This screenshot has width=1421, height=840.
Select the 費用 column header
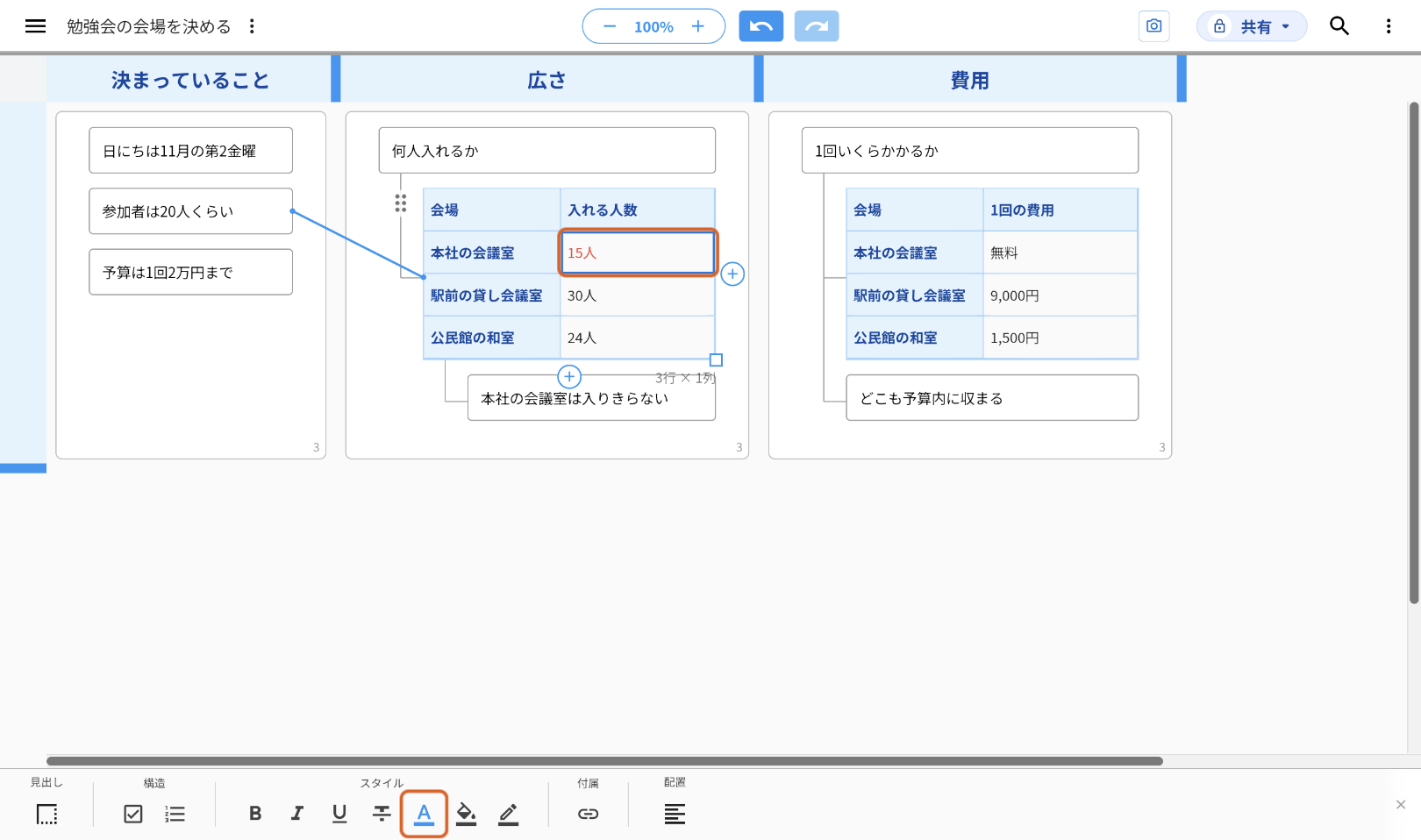970,80
